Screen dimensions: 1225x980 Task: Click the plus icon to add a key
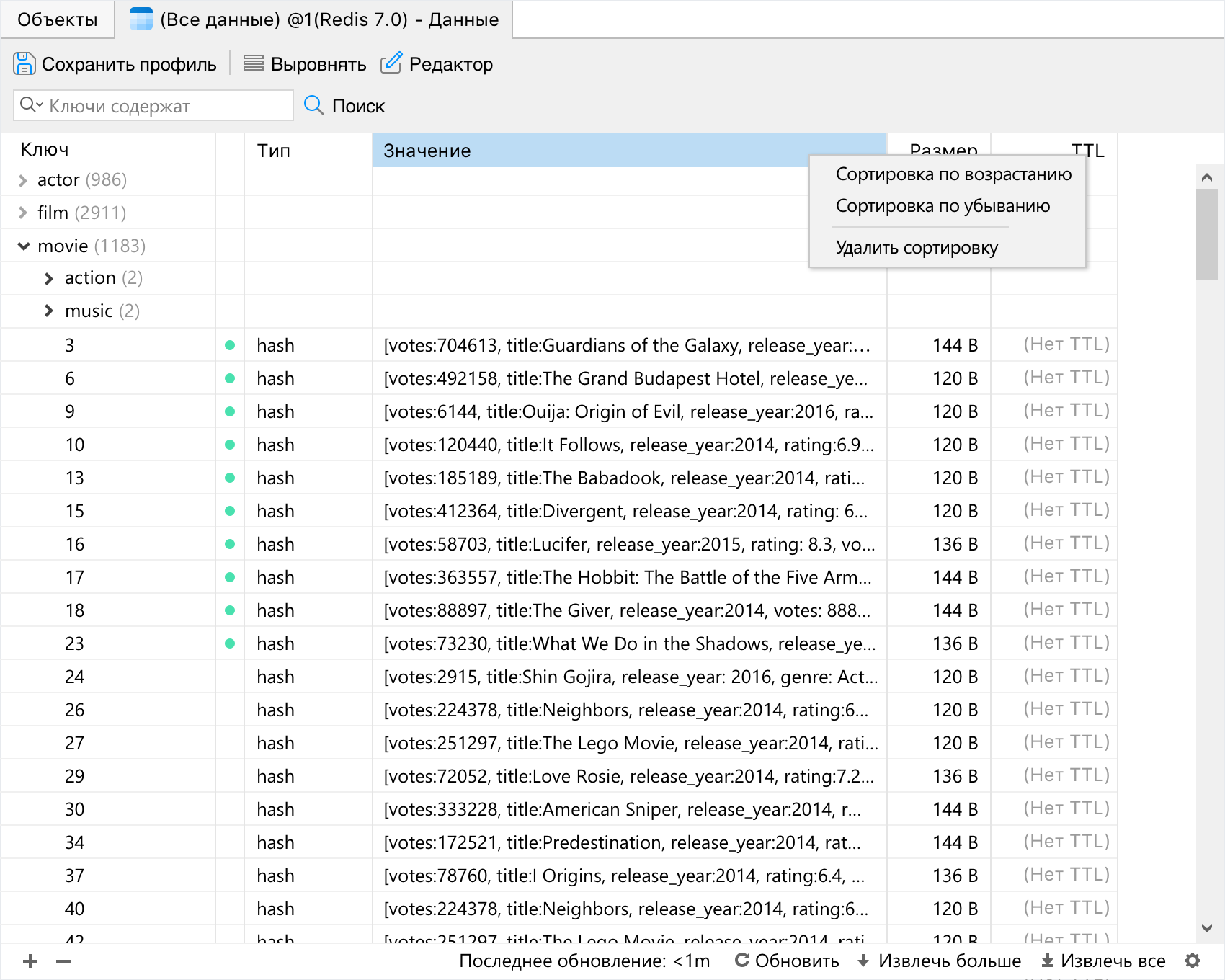coord(30,961)
